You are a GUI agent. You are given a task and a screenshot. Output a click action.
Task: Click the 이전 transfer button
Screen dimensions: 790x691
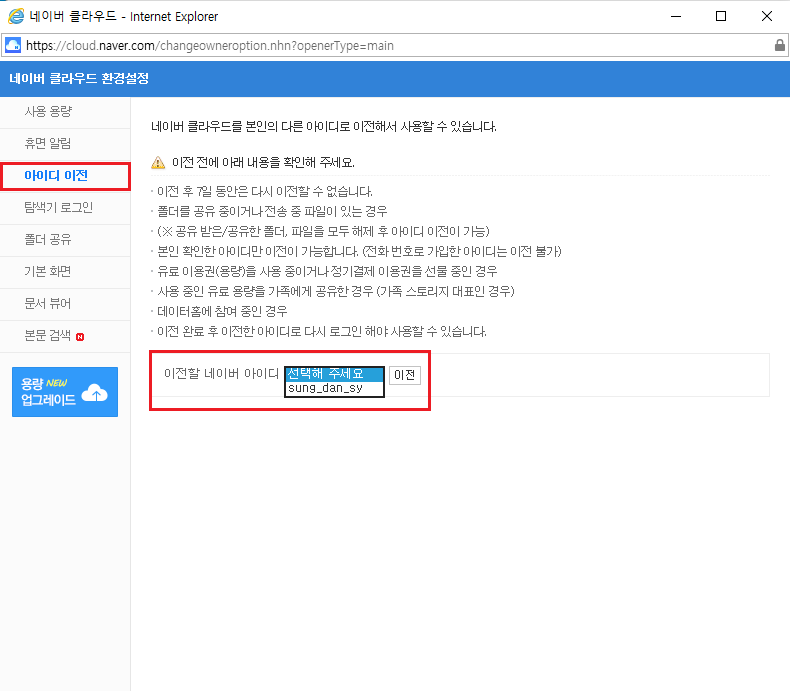405,375
